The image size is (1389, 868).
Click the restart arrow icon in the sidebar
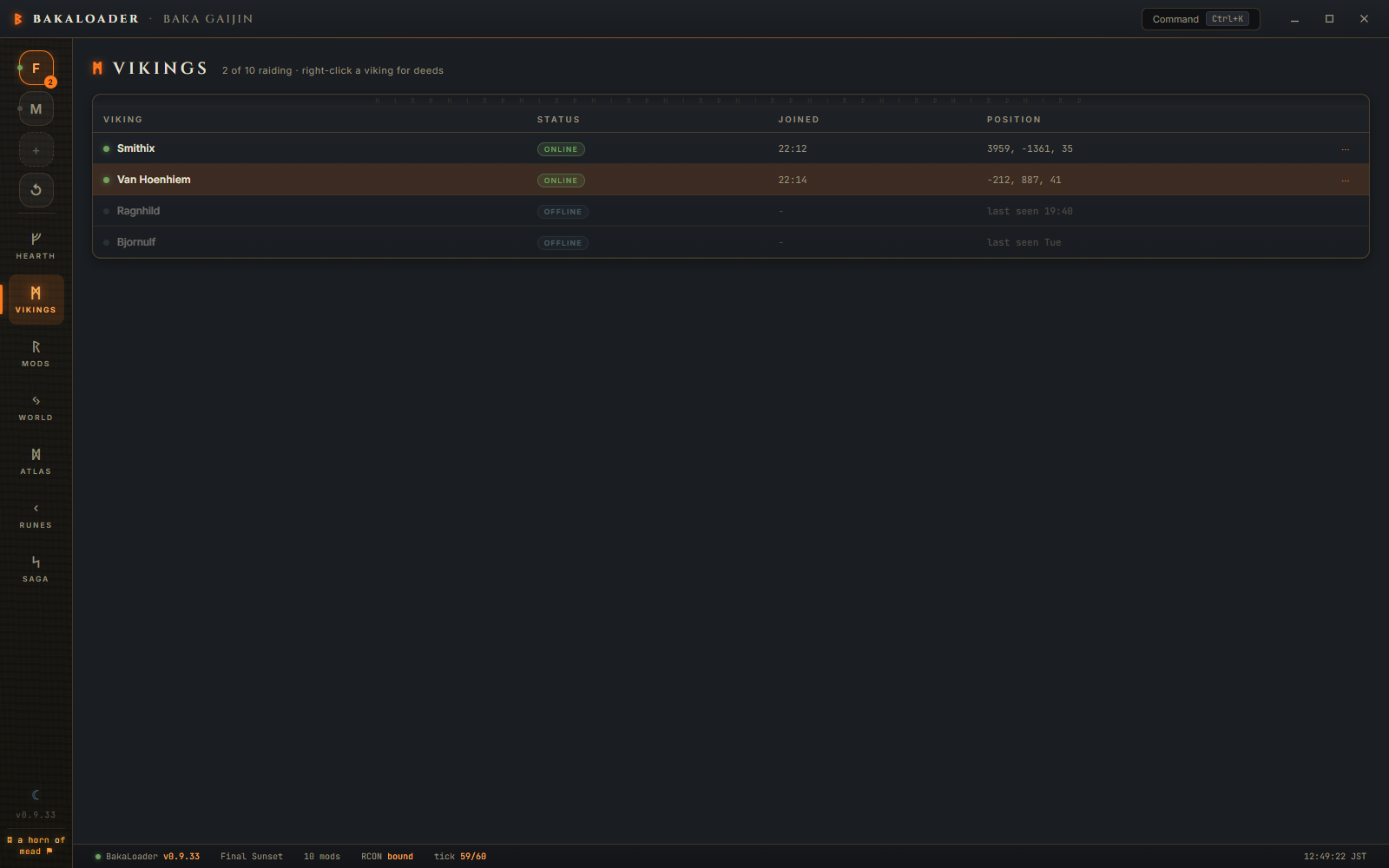click(x=36, y=190)
